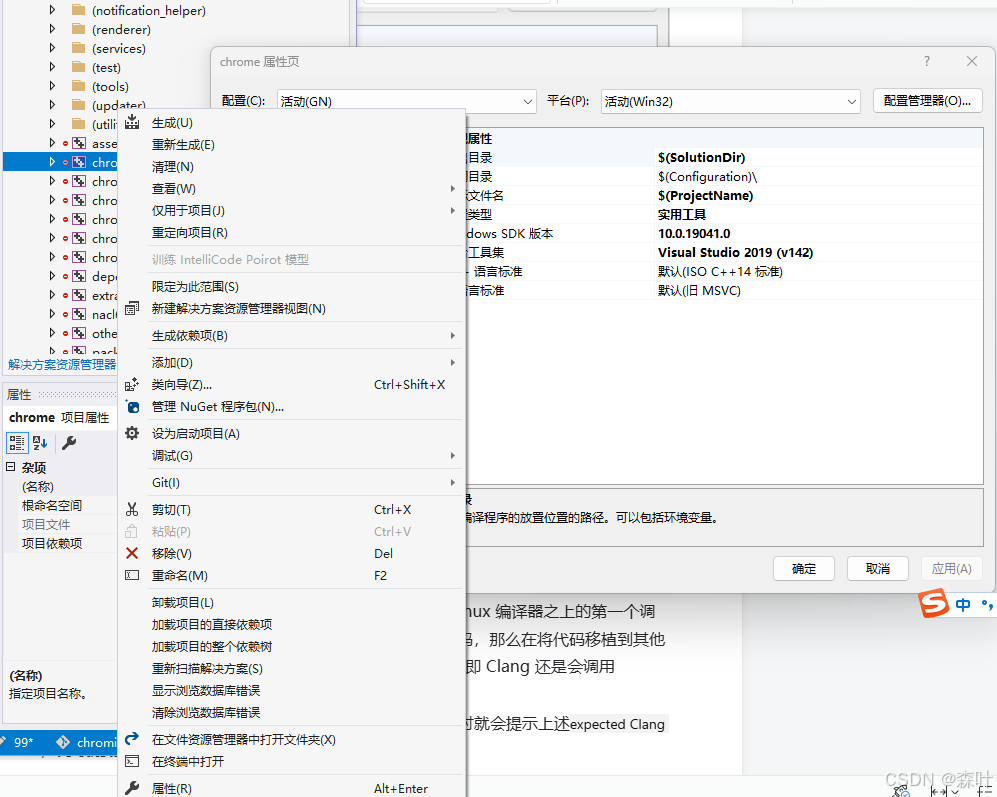Screen dimensions: 997x797
Task: Expand the (services) folder node
Action: [52, 48]
